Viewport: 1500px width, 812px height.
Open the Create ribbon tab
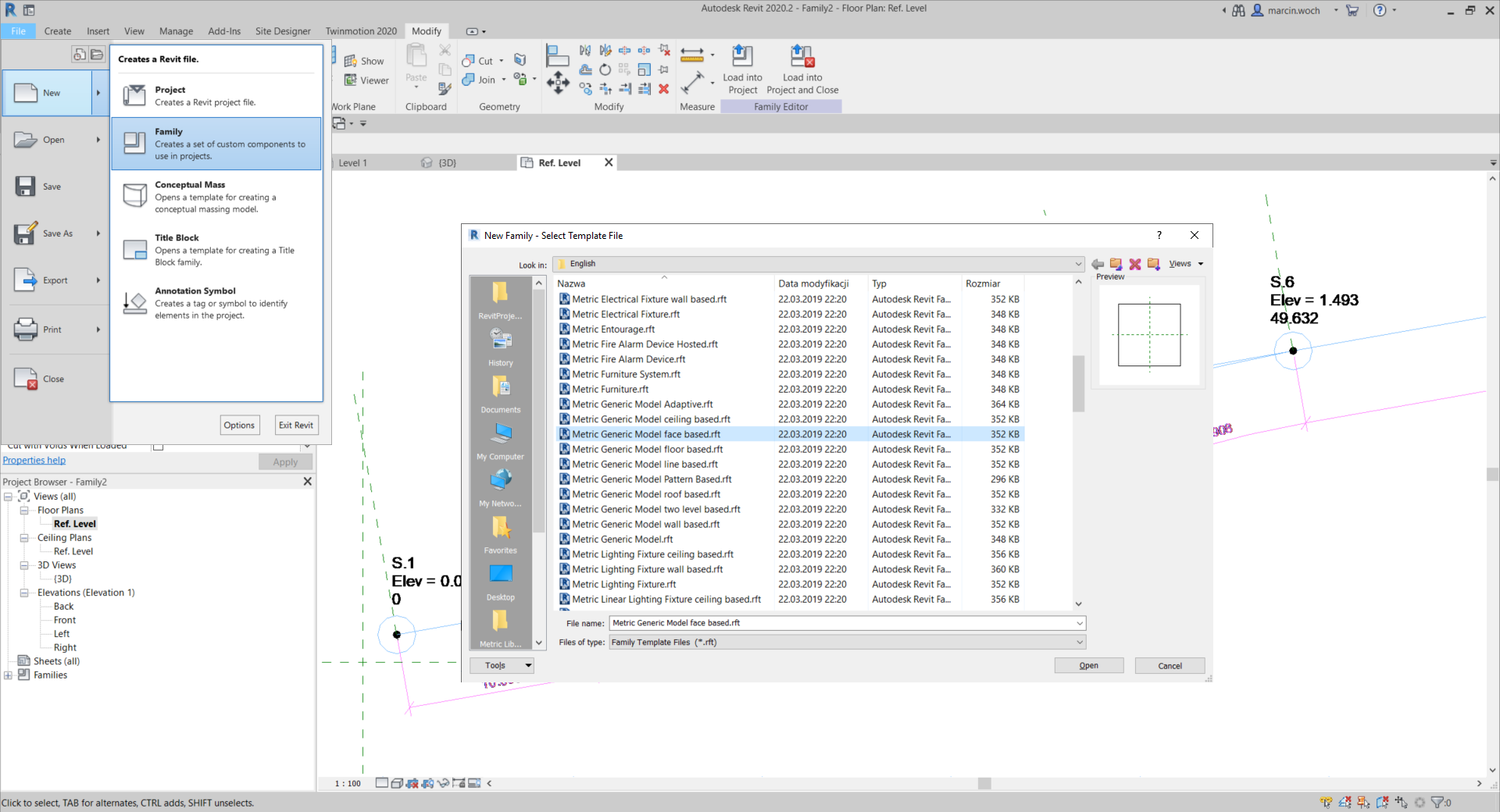pos(58,31)
